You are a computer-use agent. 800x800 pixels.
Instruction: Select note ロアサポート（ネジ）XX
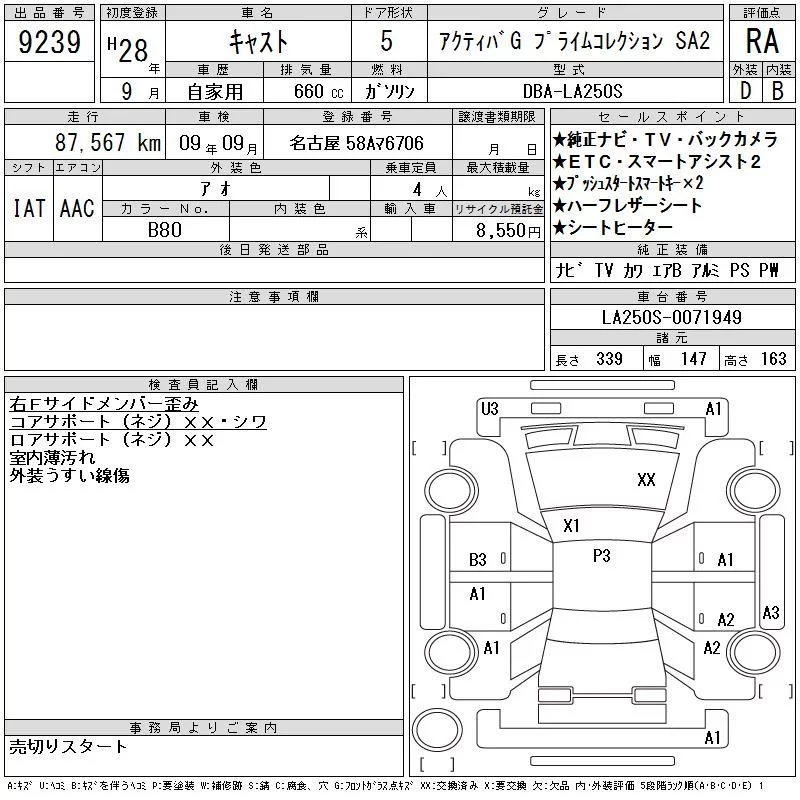point(112,440)
